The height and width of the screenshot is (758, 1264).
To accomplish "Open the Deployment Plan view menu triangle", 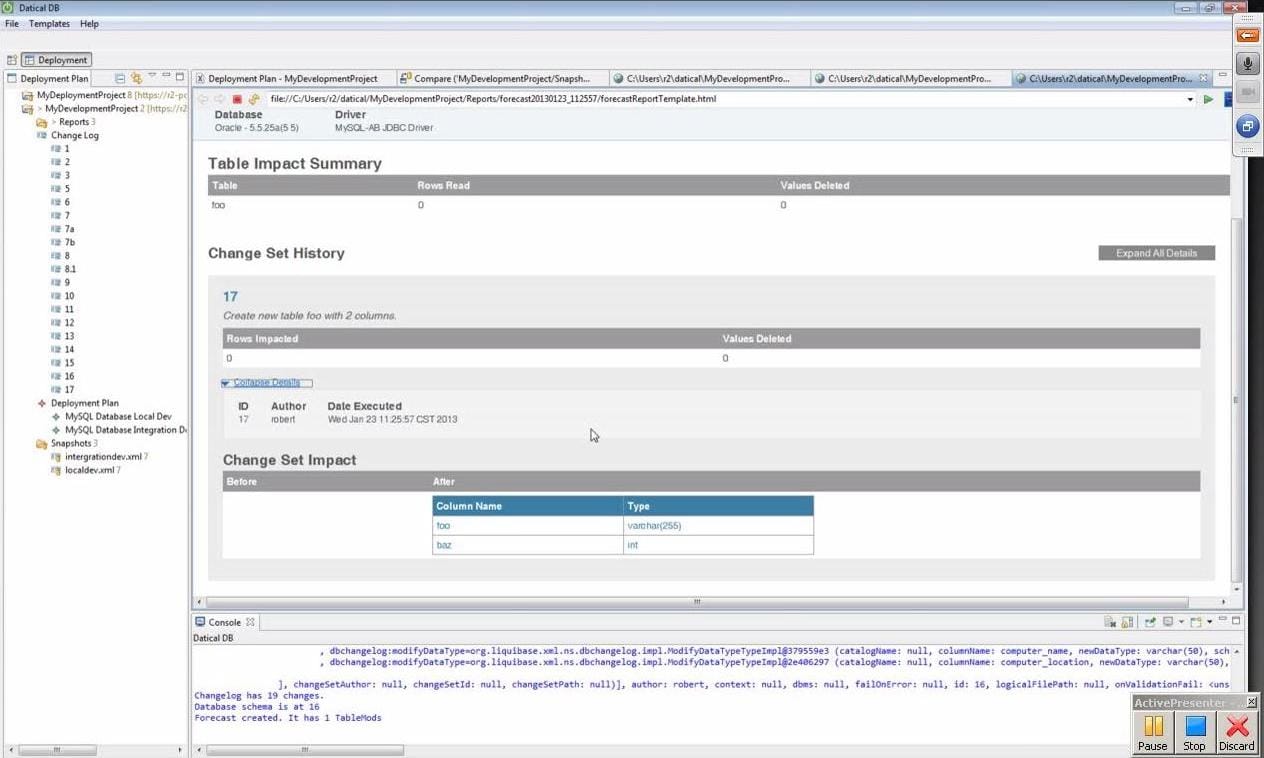I will click(152, 77).
